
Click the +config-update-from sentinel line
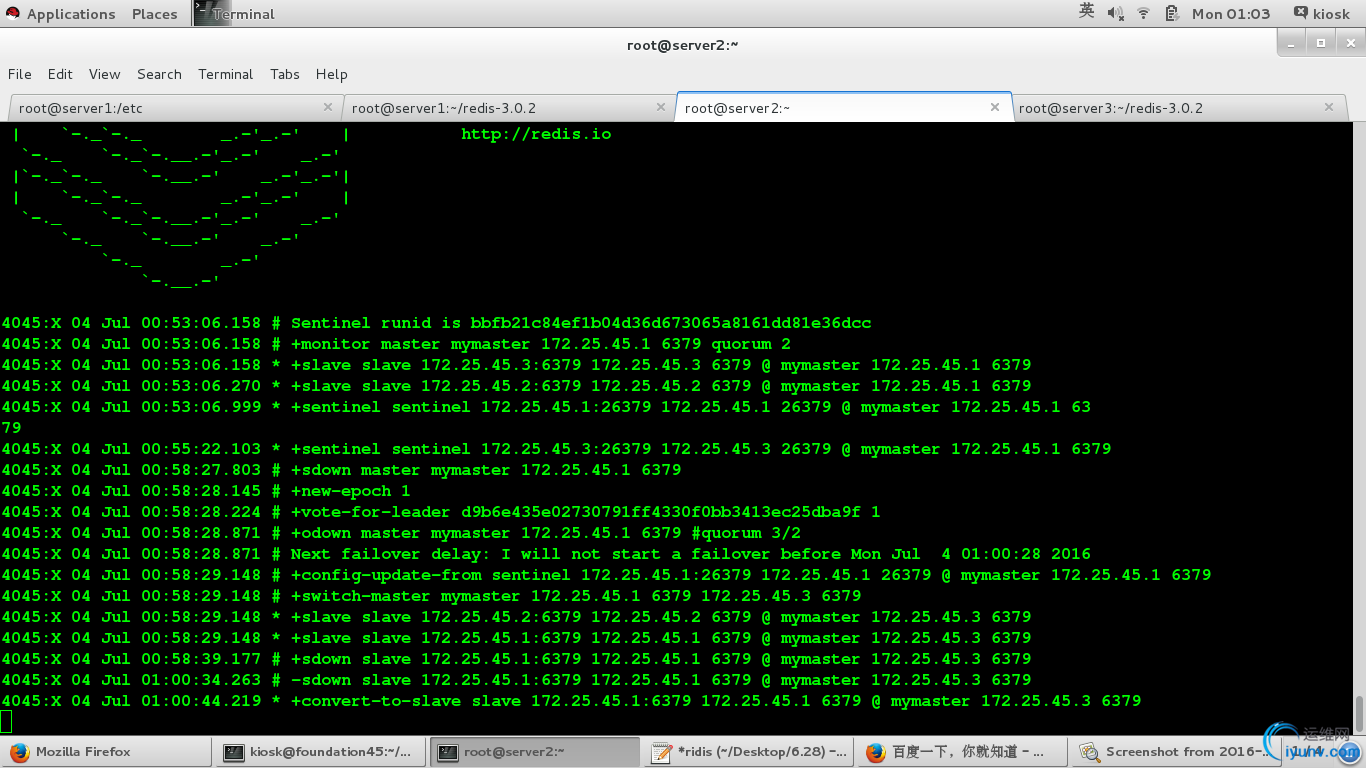[606, 575]
